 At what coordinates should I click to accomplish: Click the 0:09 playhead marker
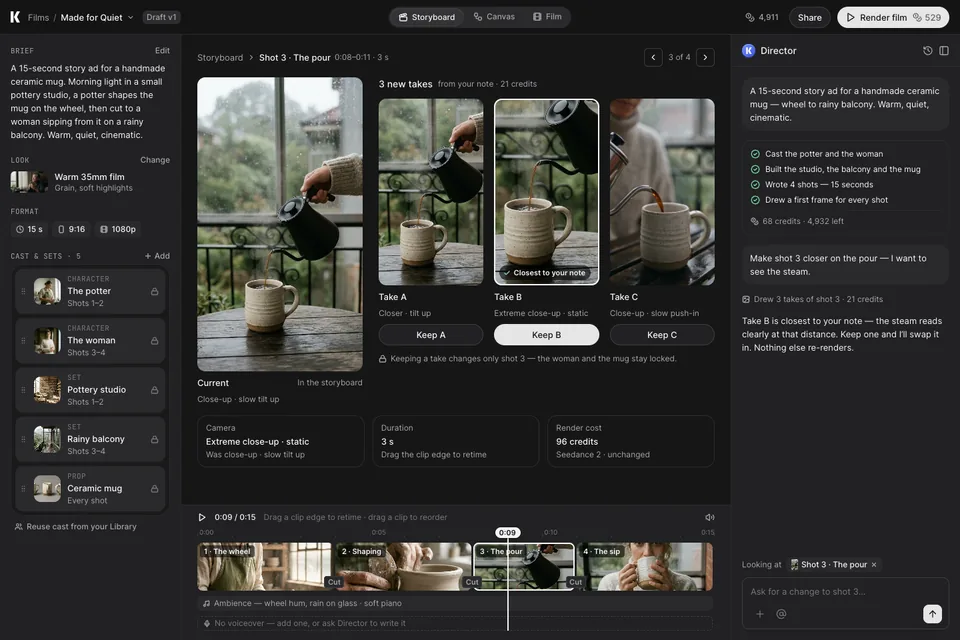[507, 533]
